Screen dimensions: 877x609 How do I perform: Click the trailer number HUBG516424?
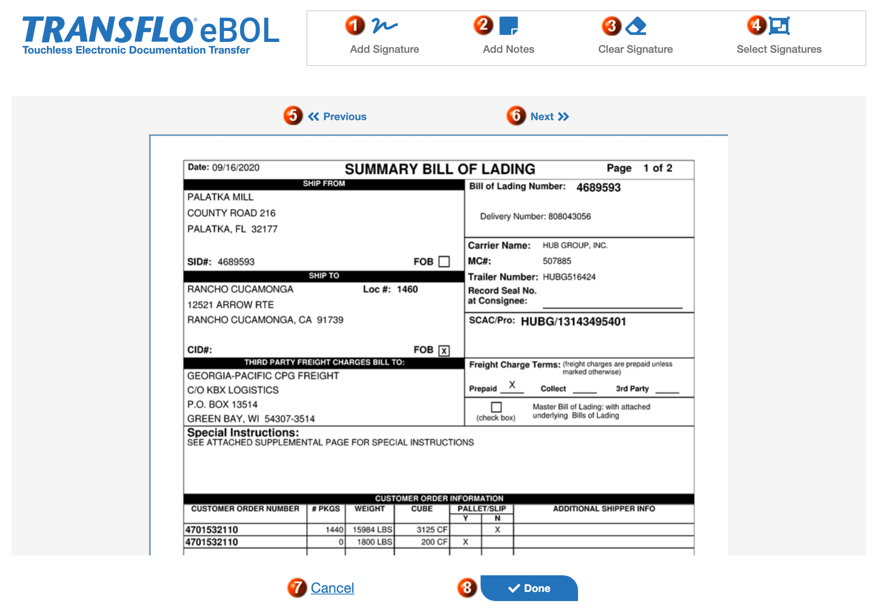[569, 277]
